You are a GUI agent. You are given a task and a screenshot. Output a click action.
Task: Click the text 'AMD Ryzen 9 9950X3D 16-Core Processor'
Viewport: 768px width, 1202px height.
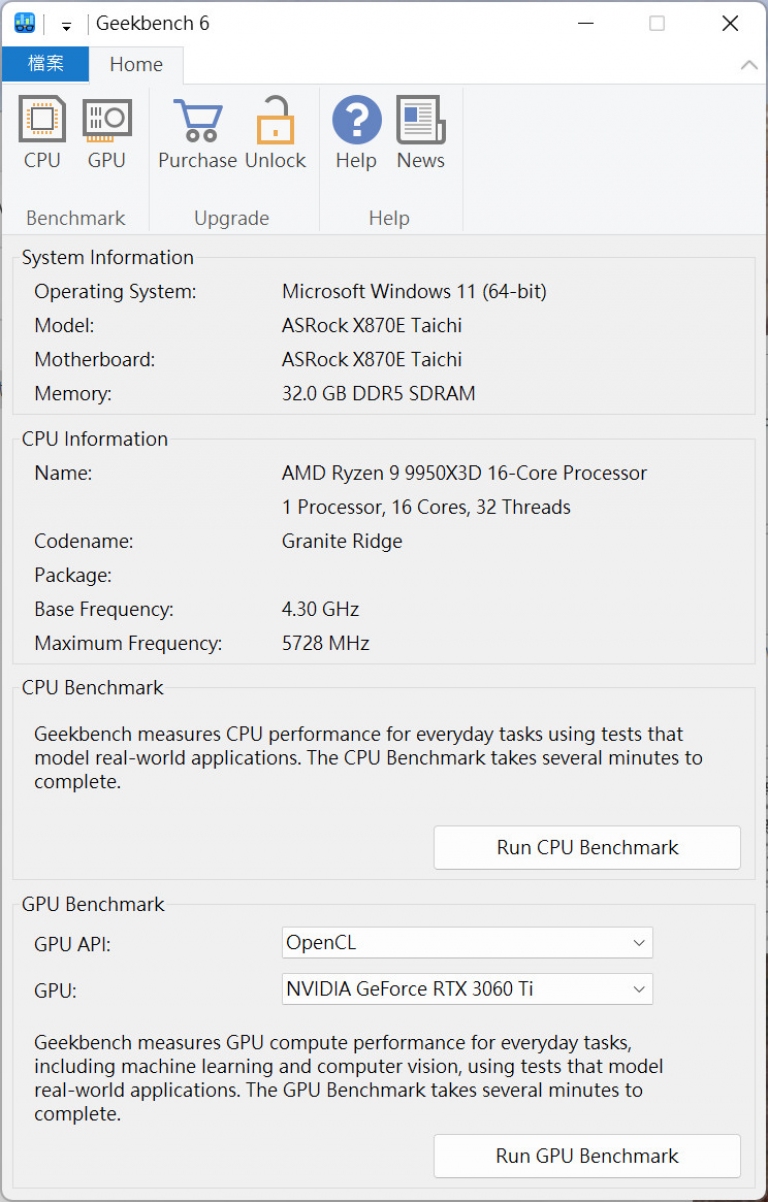pyautogui.click(x=464, y=473)
